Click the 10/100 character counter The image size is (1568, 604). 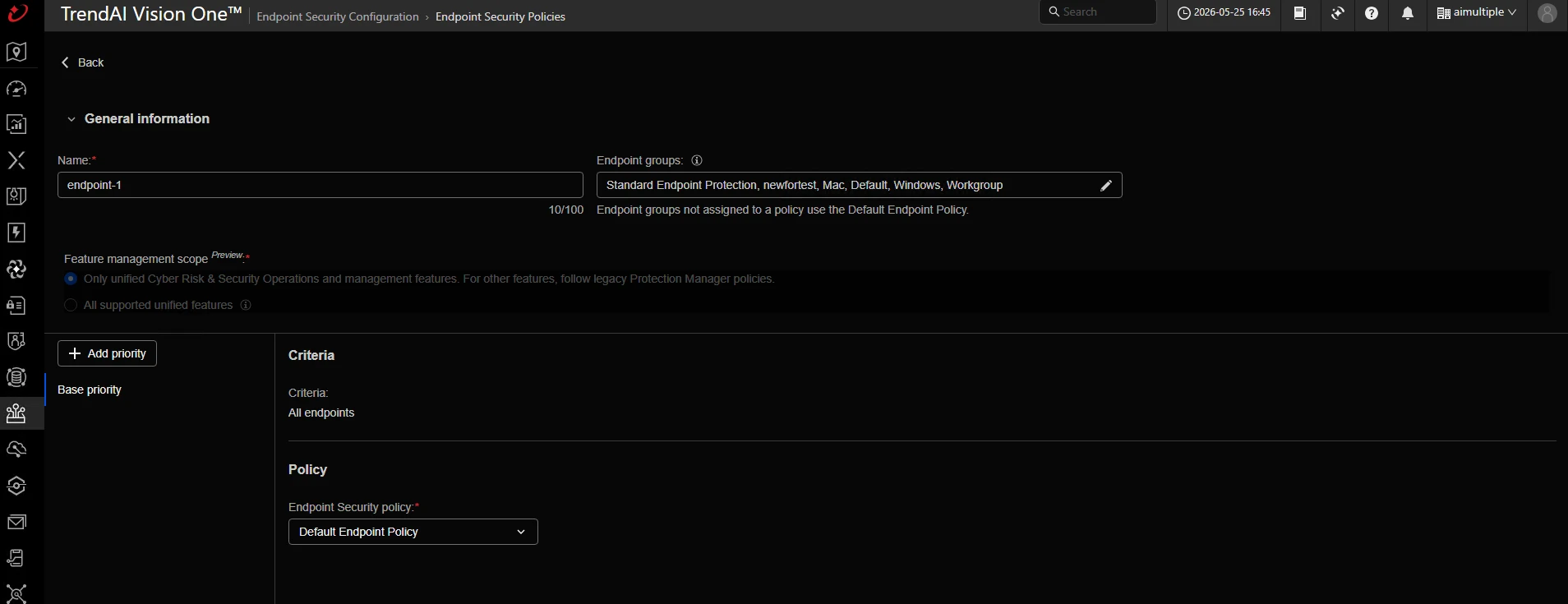566,210
